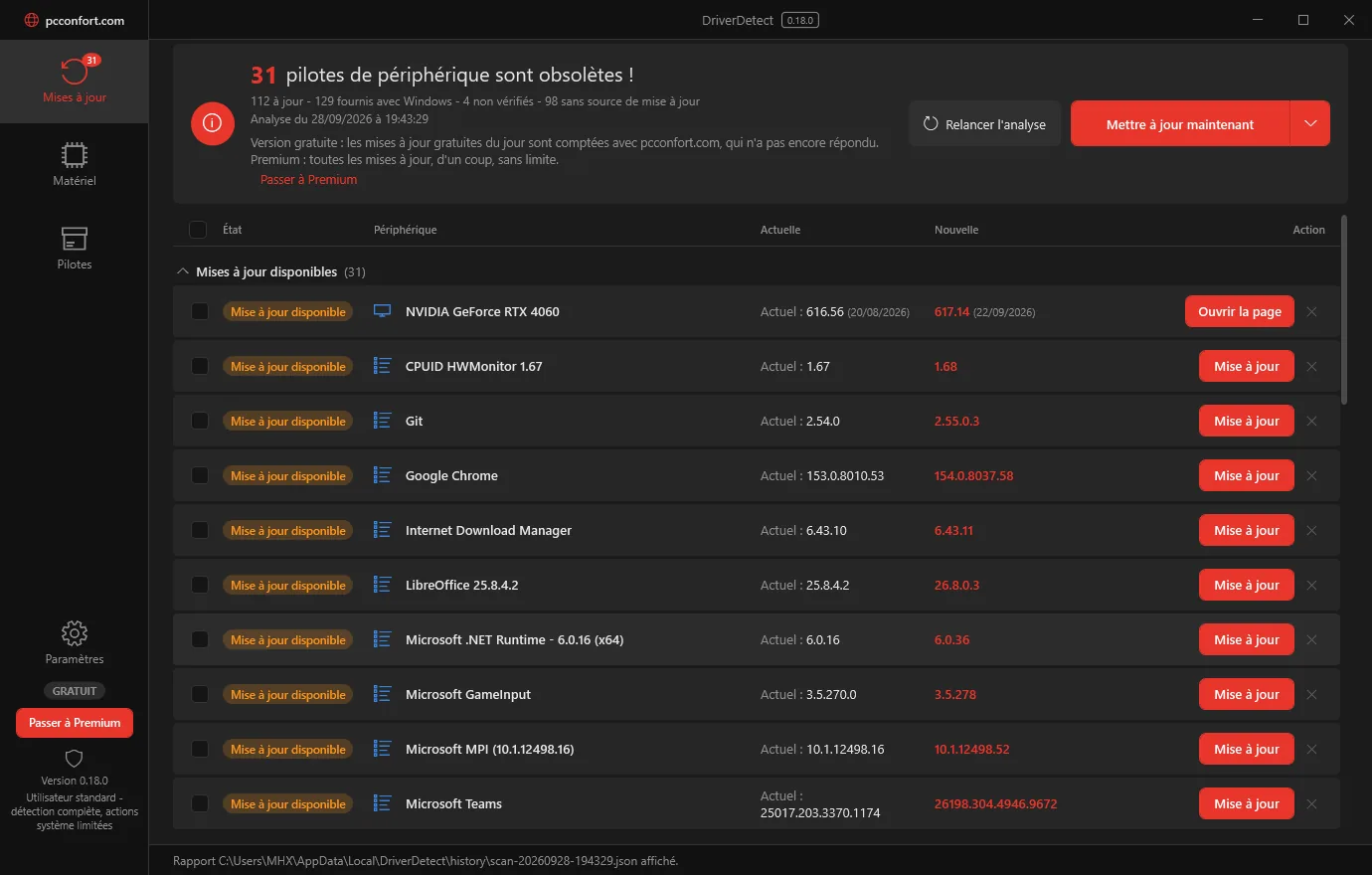Screen dimensions: 1372x875
Task: Dismiss the Microsoft GameInput row
Action: pos(1311,694)
